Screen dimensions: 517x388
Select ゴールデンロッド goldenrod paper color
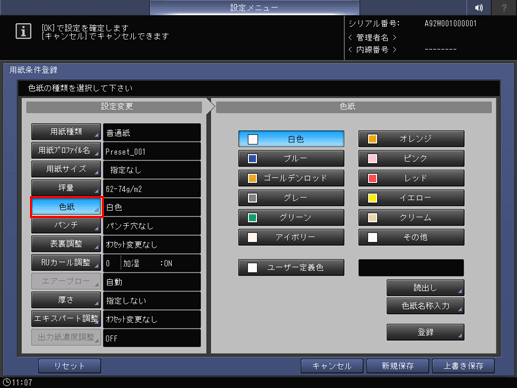click(x=291, y=178)
